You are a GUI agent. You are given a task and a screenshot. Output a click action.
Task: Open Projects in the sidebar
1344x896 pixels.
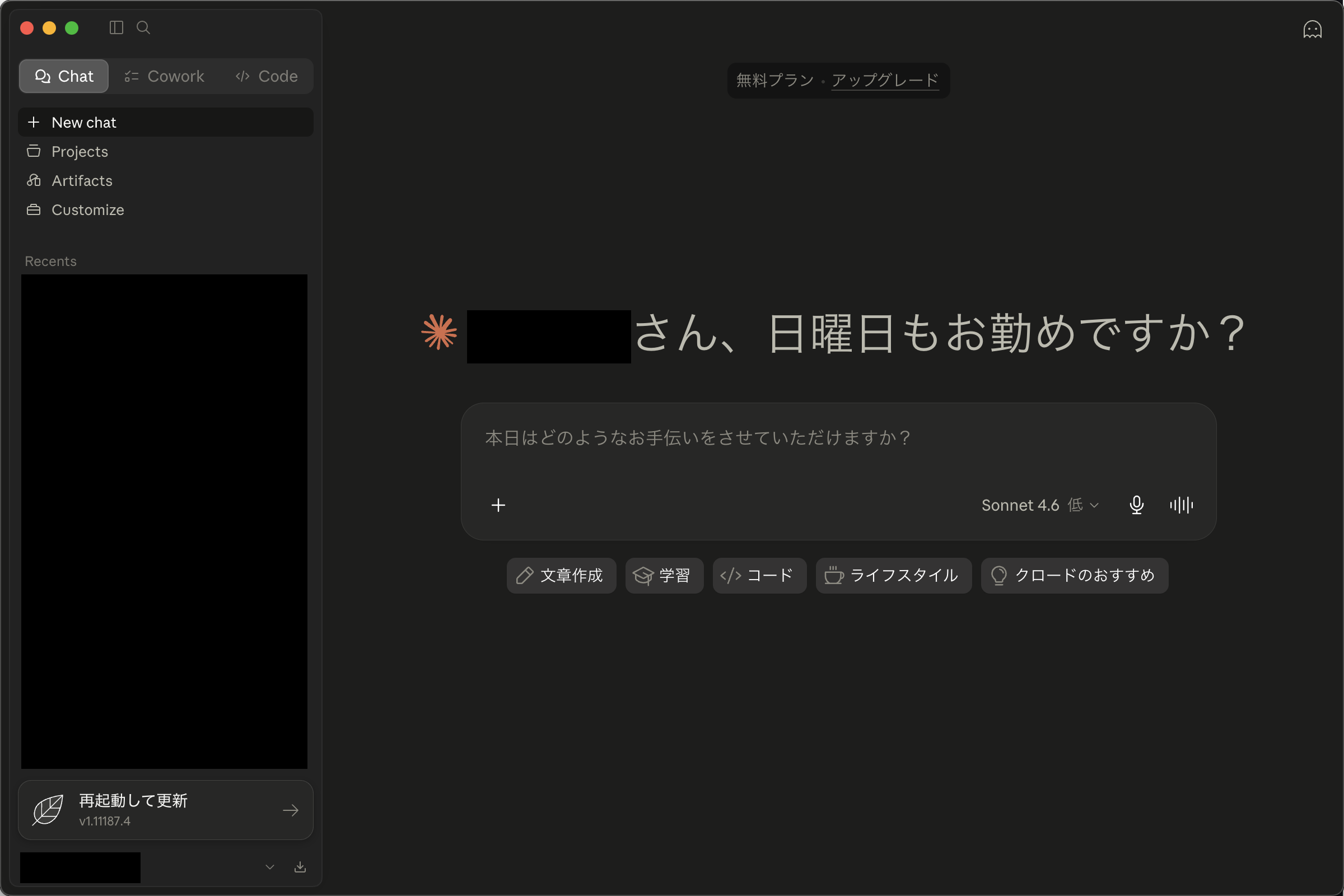(166, 151)
